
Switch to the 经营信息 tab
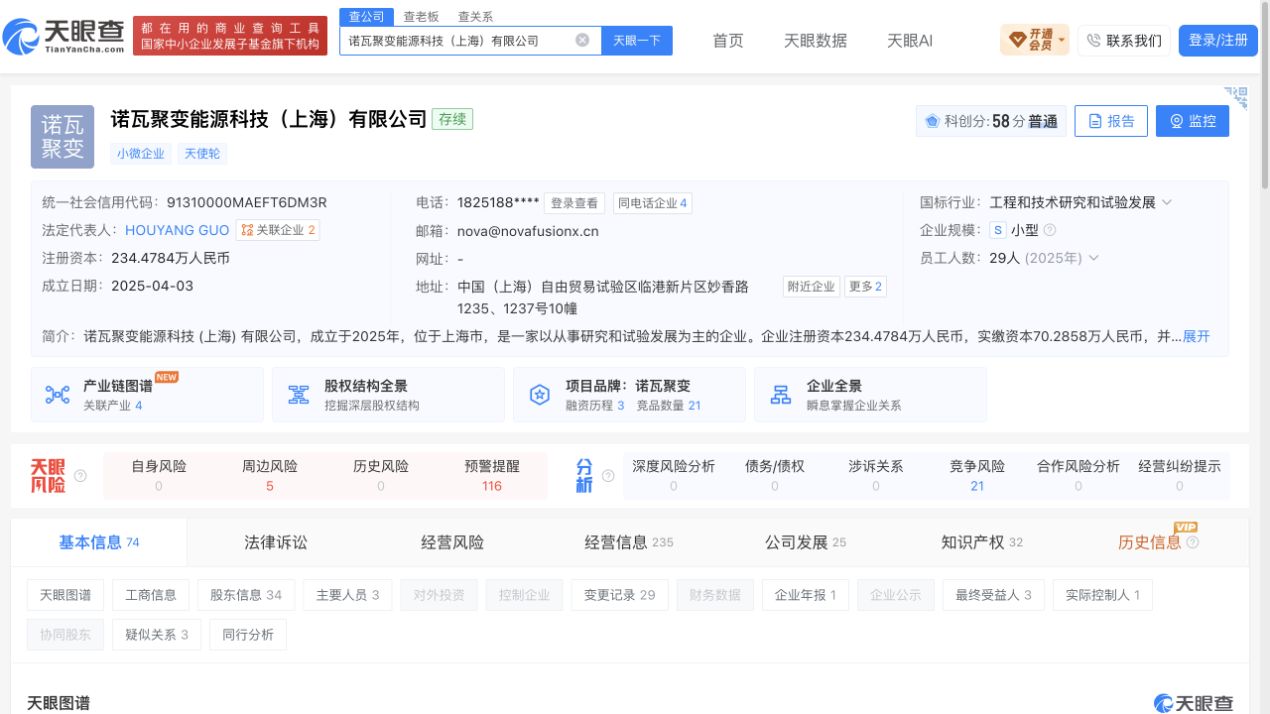click(x=629, y=542)
